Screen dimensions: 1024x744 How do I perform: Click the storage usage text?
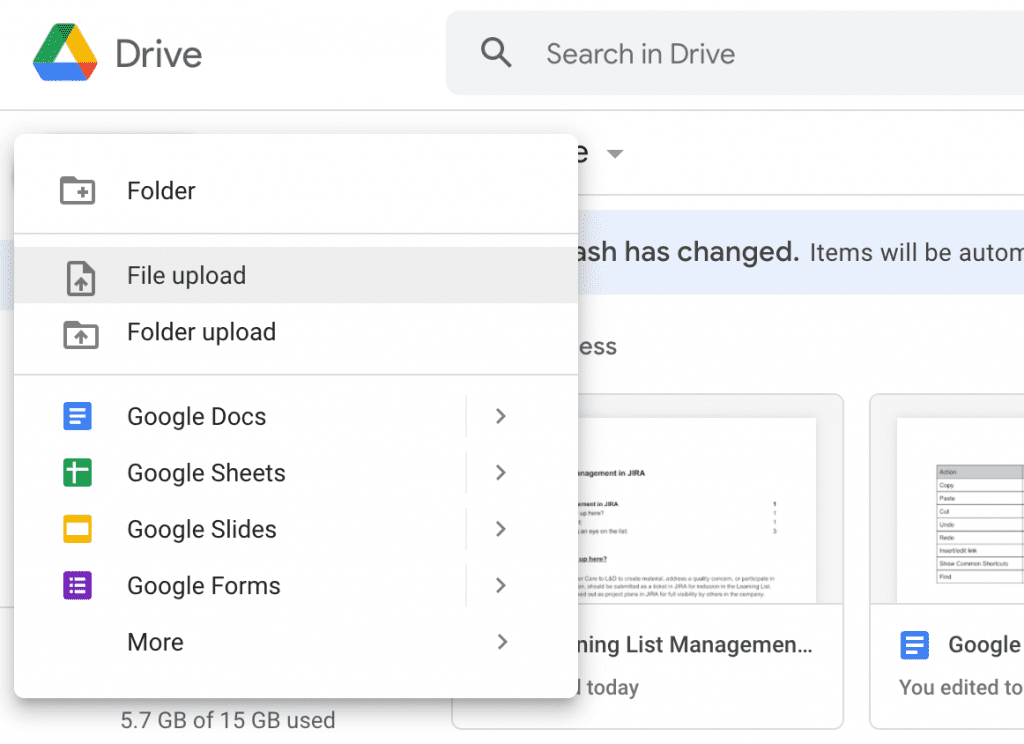(x=228, y=720)
